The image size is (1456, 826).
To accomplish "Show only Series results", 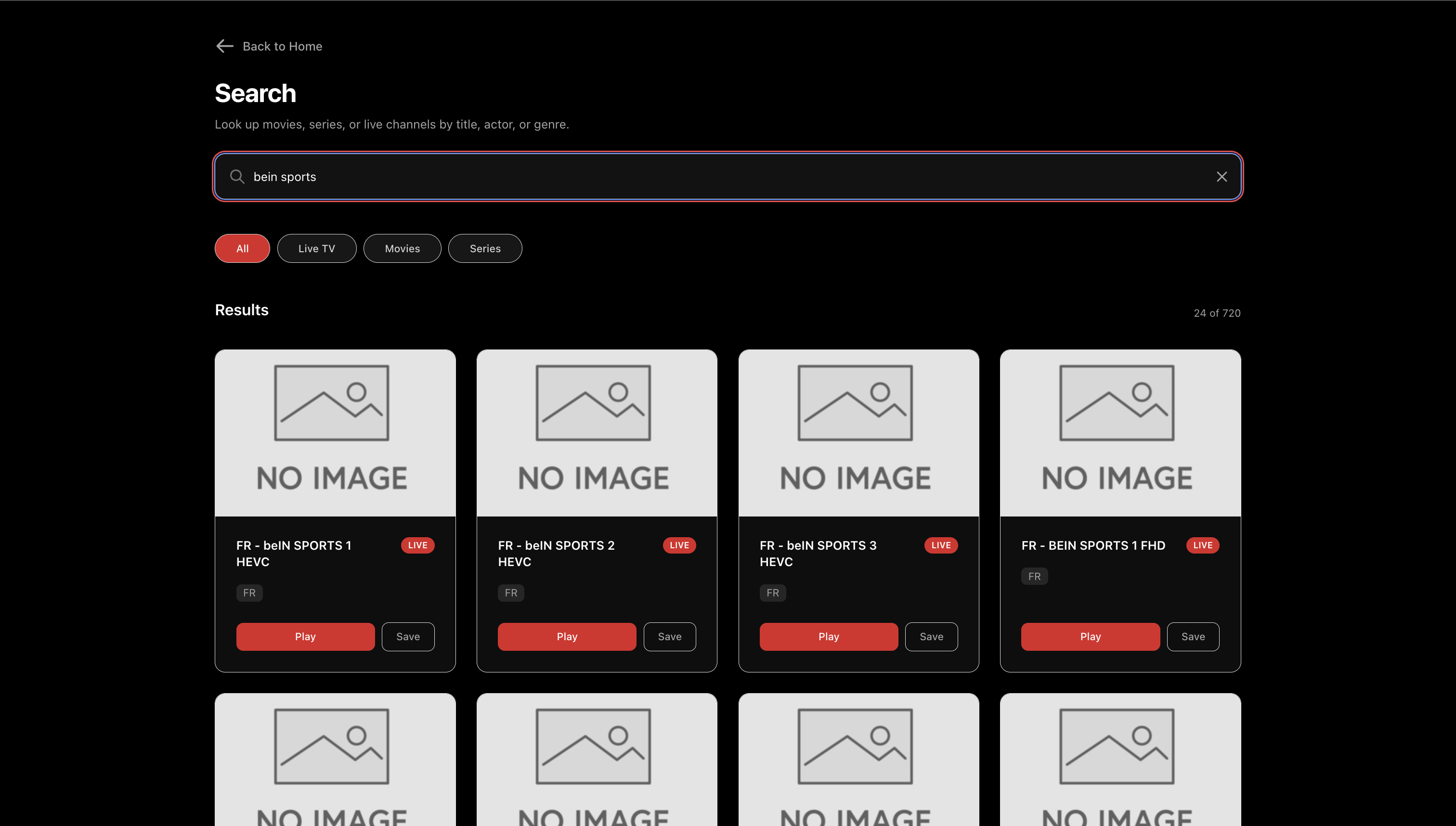I will tap(484, 248).
